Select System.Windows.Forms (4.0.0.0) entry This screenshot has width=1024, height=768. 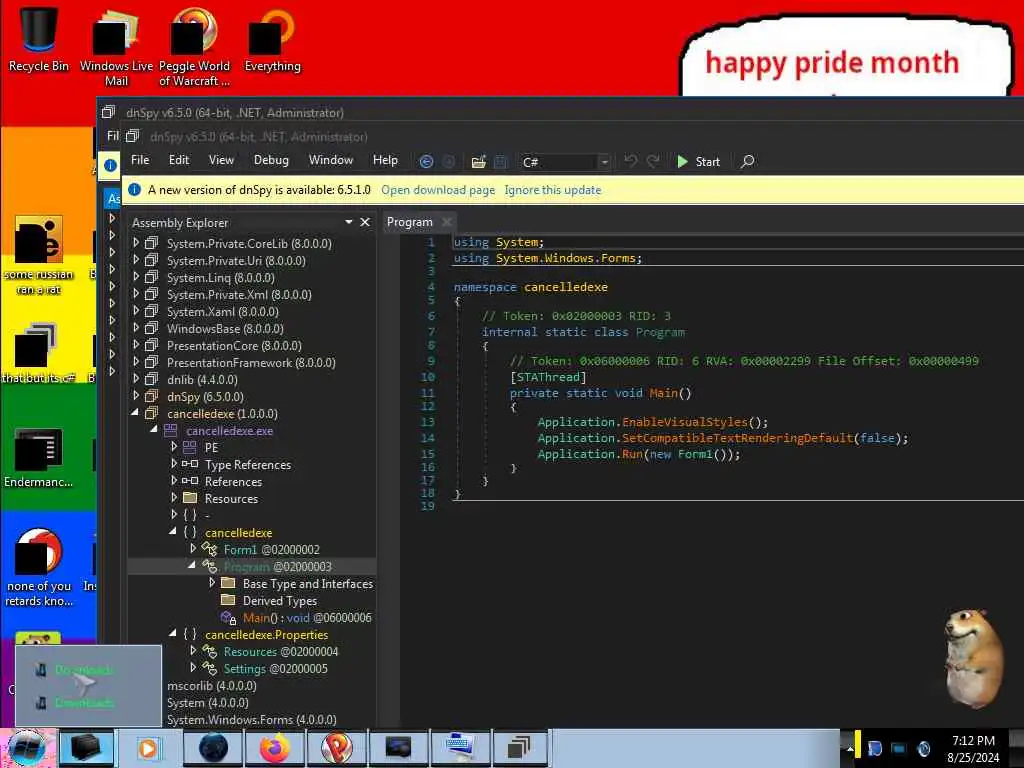pos(251,720)
